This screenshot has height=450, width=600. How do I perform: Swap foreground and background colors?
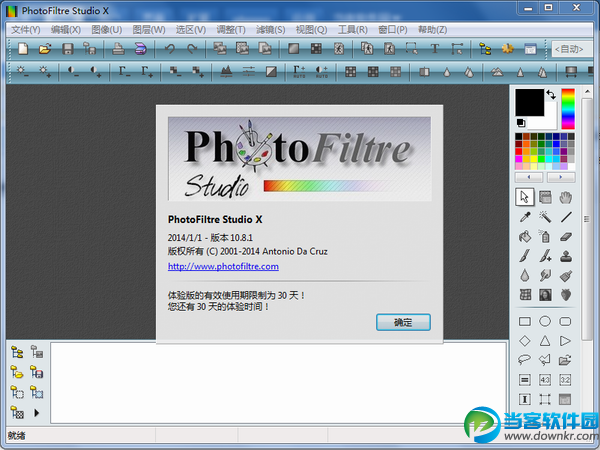(550, 94)
